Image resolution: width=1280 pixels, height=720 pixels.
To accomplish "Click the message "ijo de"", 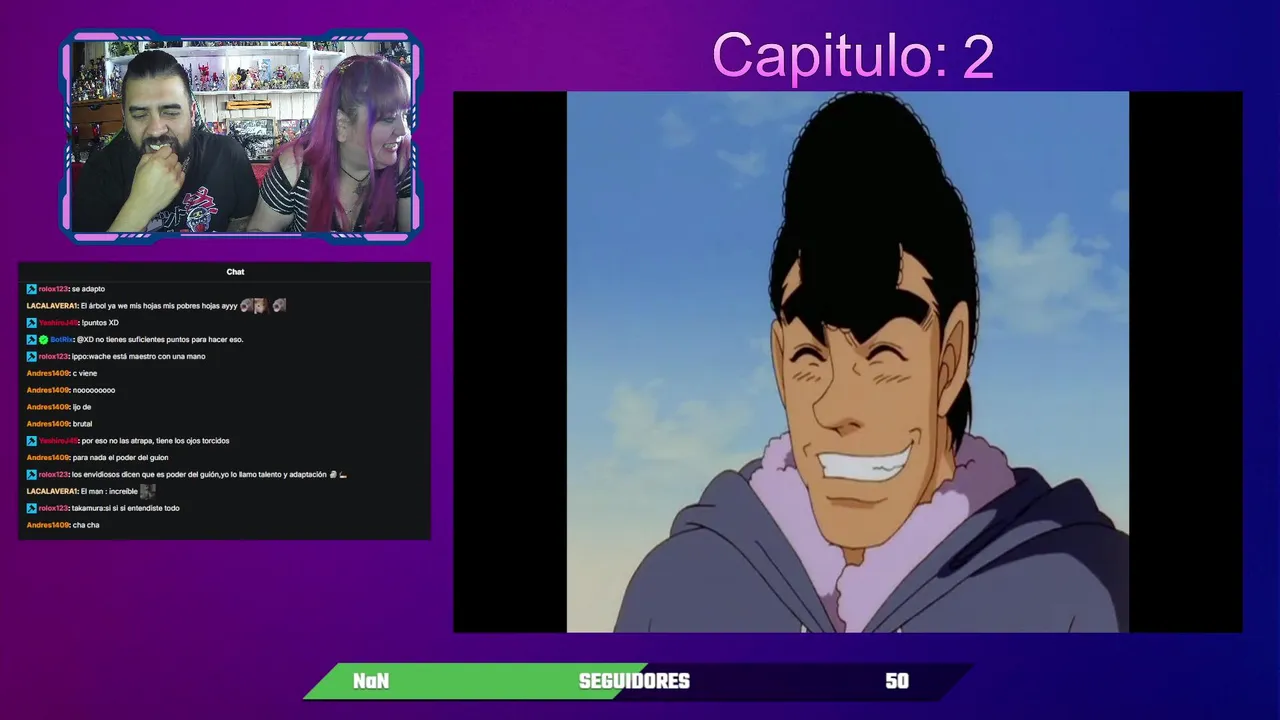I will (82, 407).
